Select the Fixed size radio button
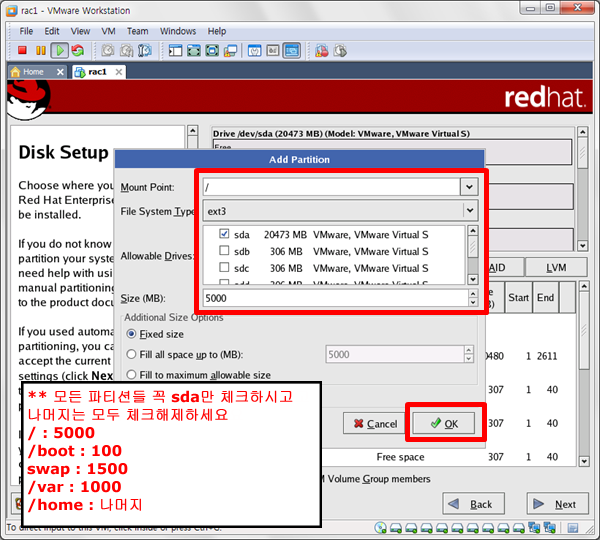The width and height of the screenshot is (600, 540). tap(131, 334)
